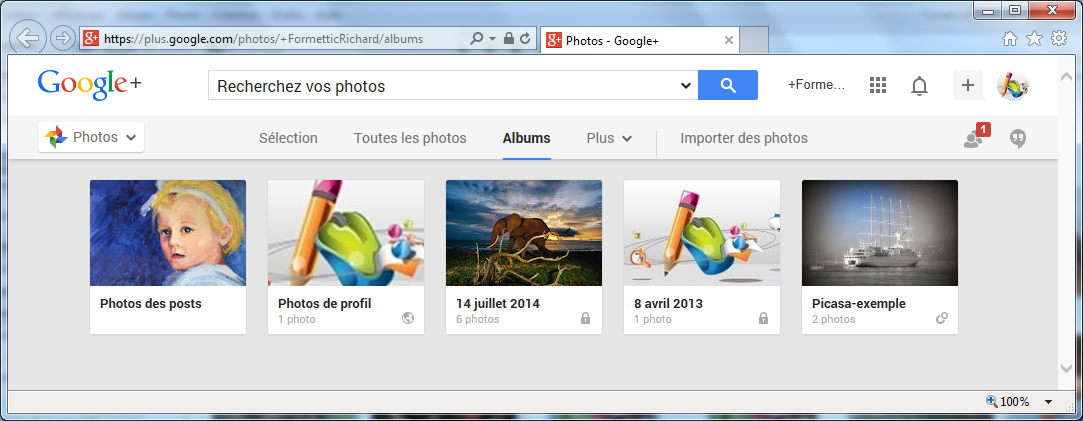This screenshot has width=1083, height=421.
Task: Expand the Plus menu dropdown
Action: tap(609, 138)
